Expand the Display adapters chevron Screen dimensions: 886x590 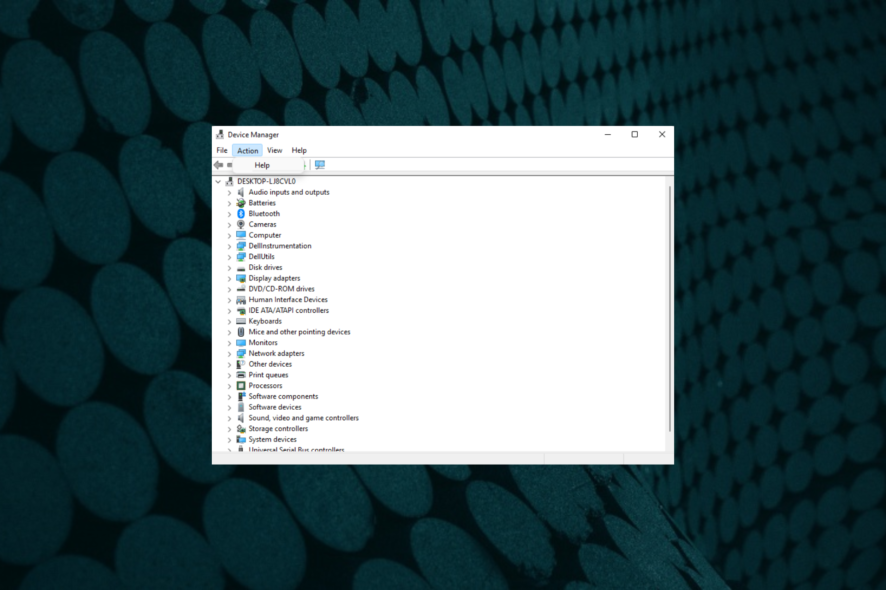point(229,279)
